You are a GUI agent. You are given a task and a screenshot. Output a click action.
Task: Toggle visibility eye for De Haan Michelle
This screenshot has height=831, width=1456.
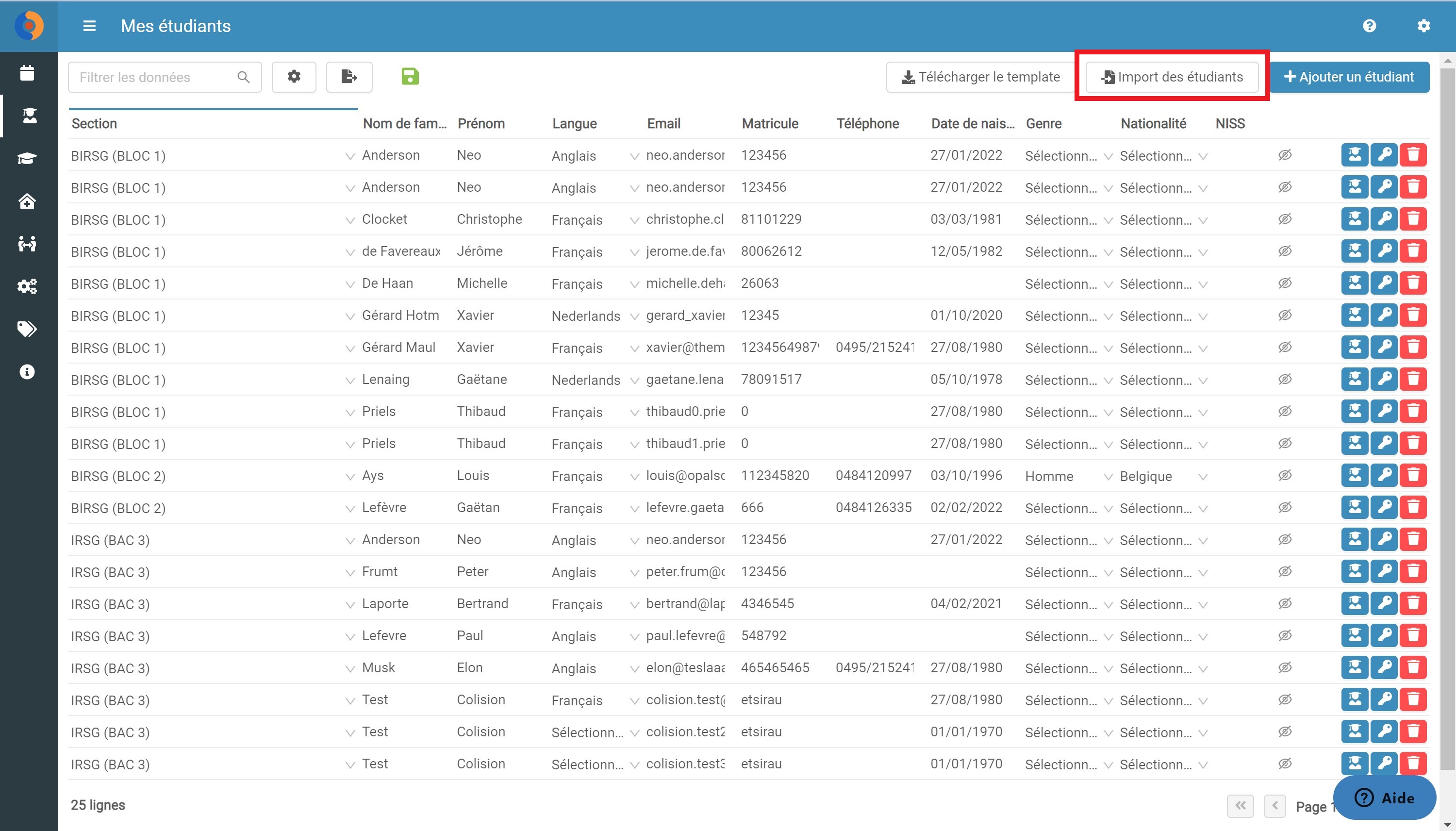(1285, 283)
